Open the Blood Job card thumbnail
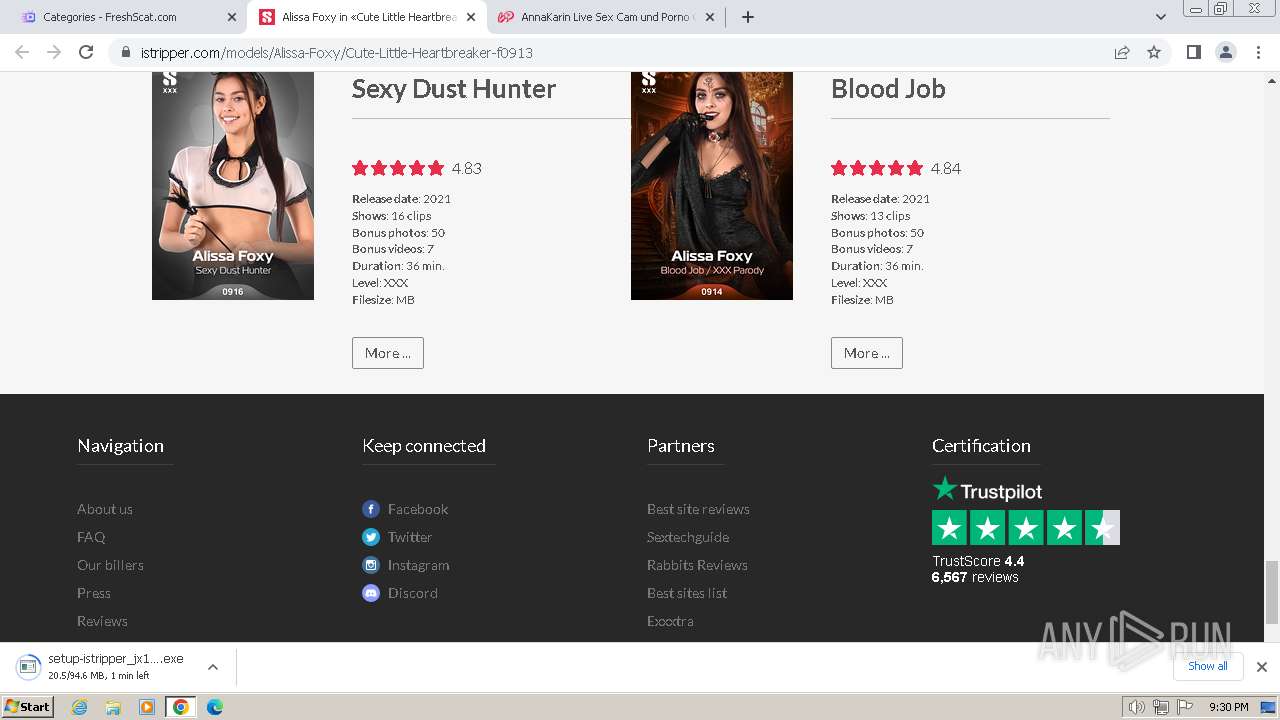Viewport: 1280px width, 720px height. click(712, 185)
